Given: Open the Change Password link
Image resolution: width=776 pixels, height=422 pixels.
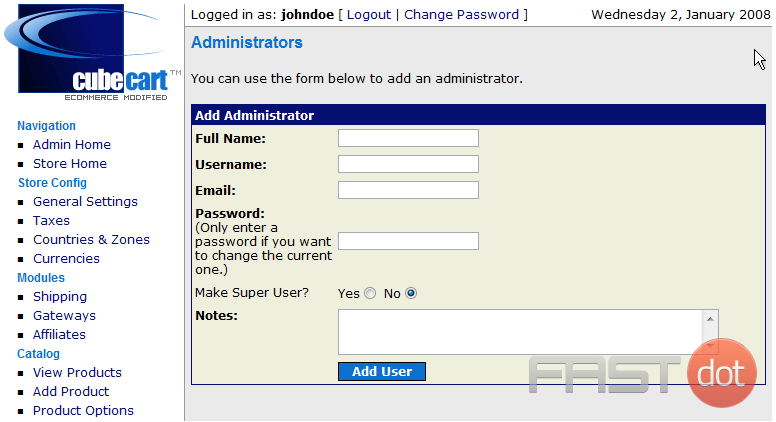Looking at the screenshot, I should 461,15.
